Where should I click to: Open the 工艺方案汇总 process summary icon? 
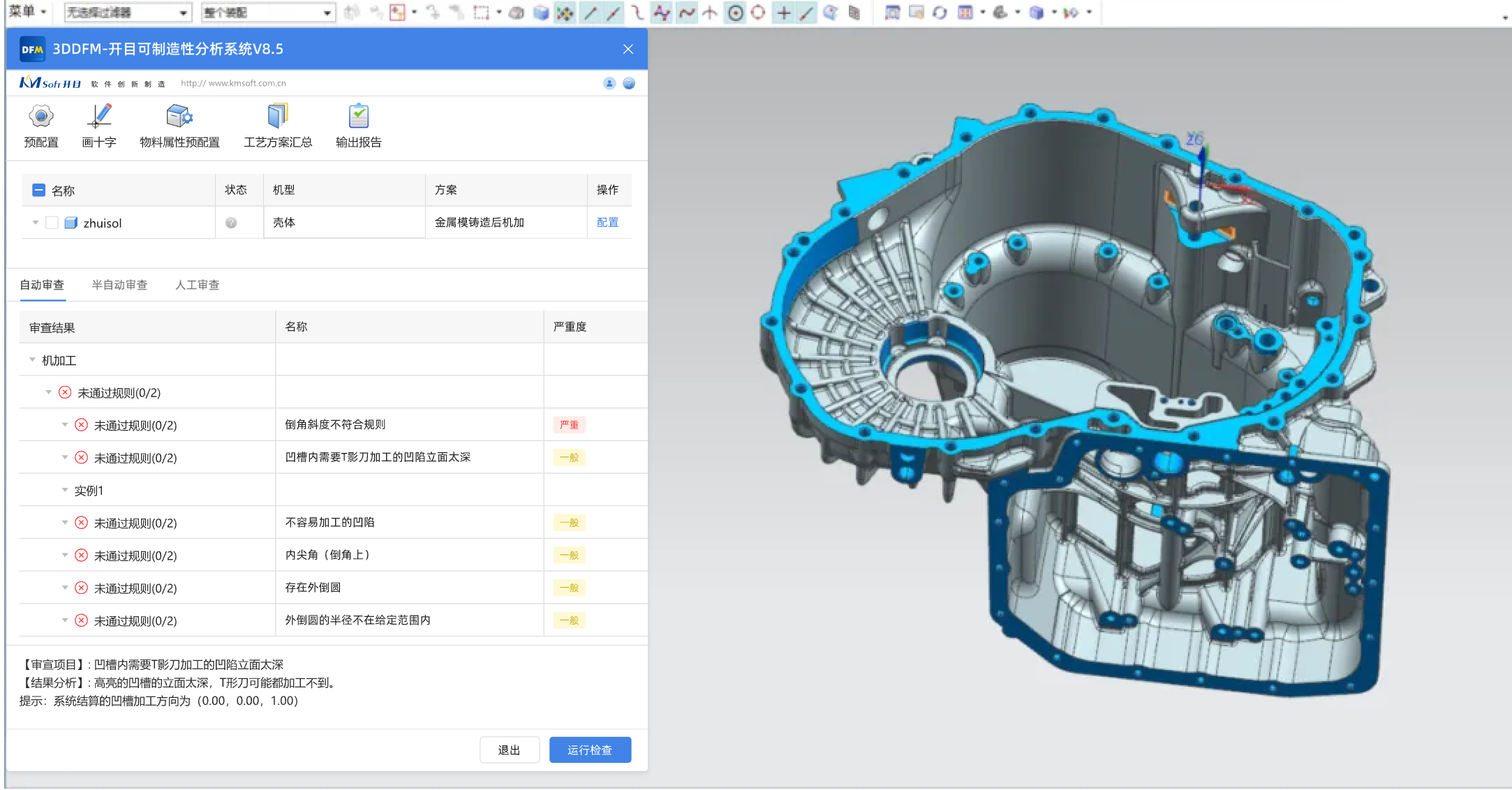point(277,117)
